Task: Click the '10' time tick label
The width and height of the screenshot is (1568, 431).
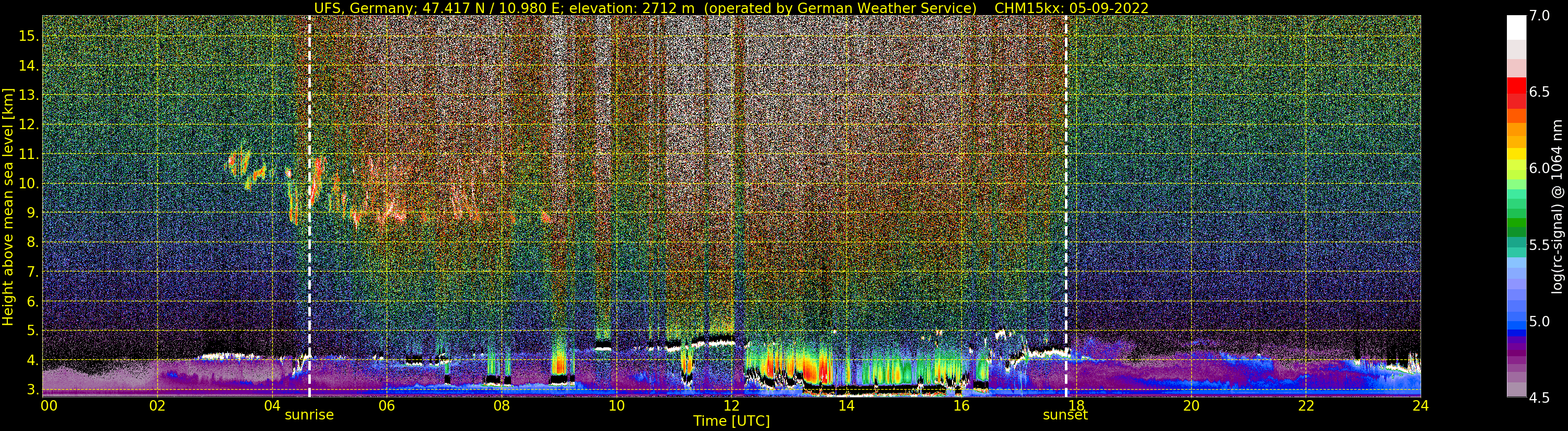Action: pos(617,405)
